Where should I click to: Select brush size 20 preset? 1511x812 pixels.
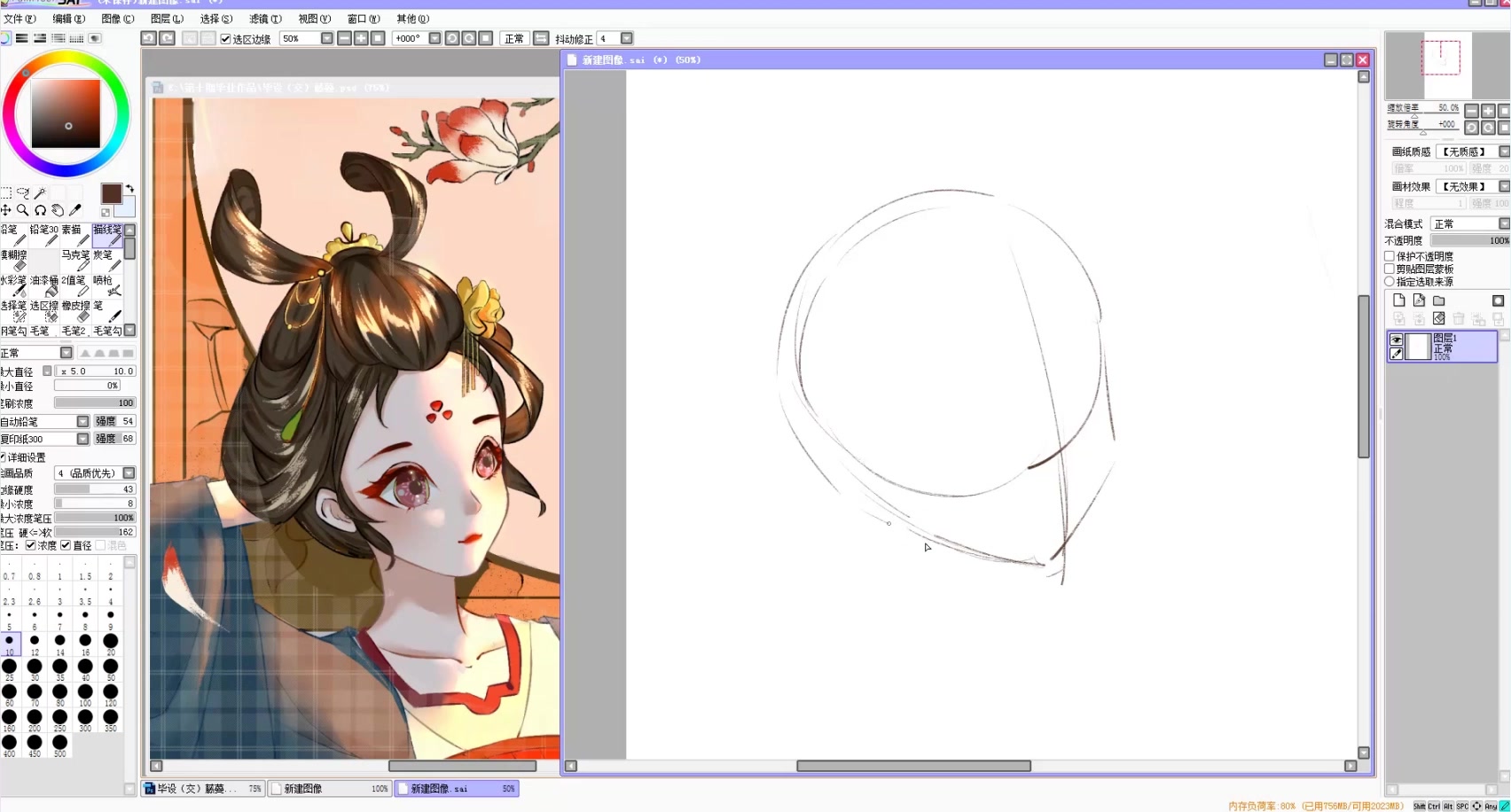click(111, 644)
